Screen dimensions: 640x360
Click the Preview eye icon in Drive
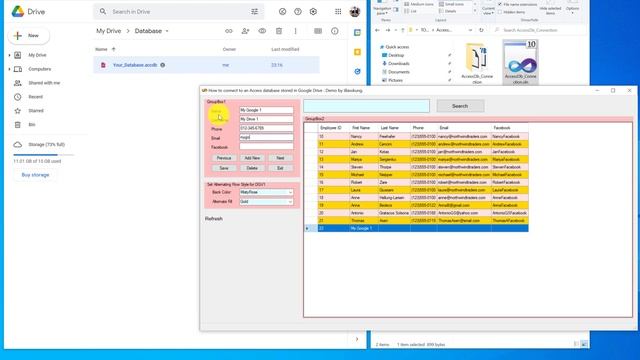coord(262,31)
